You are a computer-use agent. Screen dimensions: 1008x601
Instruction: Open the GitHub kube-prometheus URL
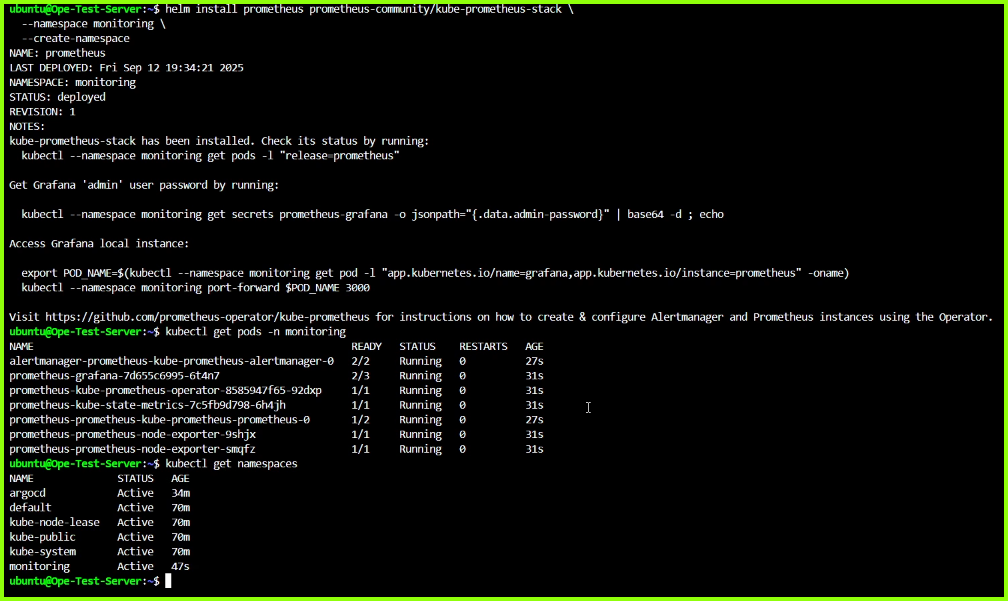[x=201, y=317]
